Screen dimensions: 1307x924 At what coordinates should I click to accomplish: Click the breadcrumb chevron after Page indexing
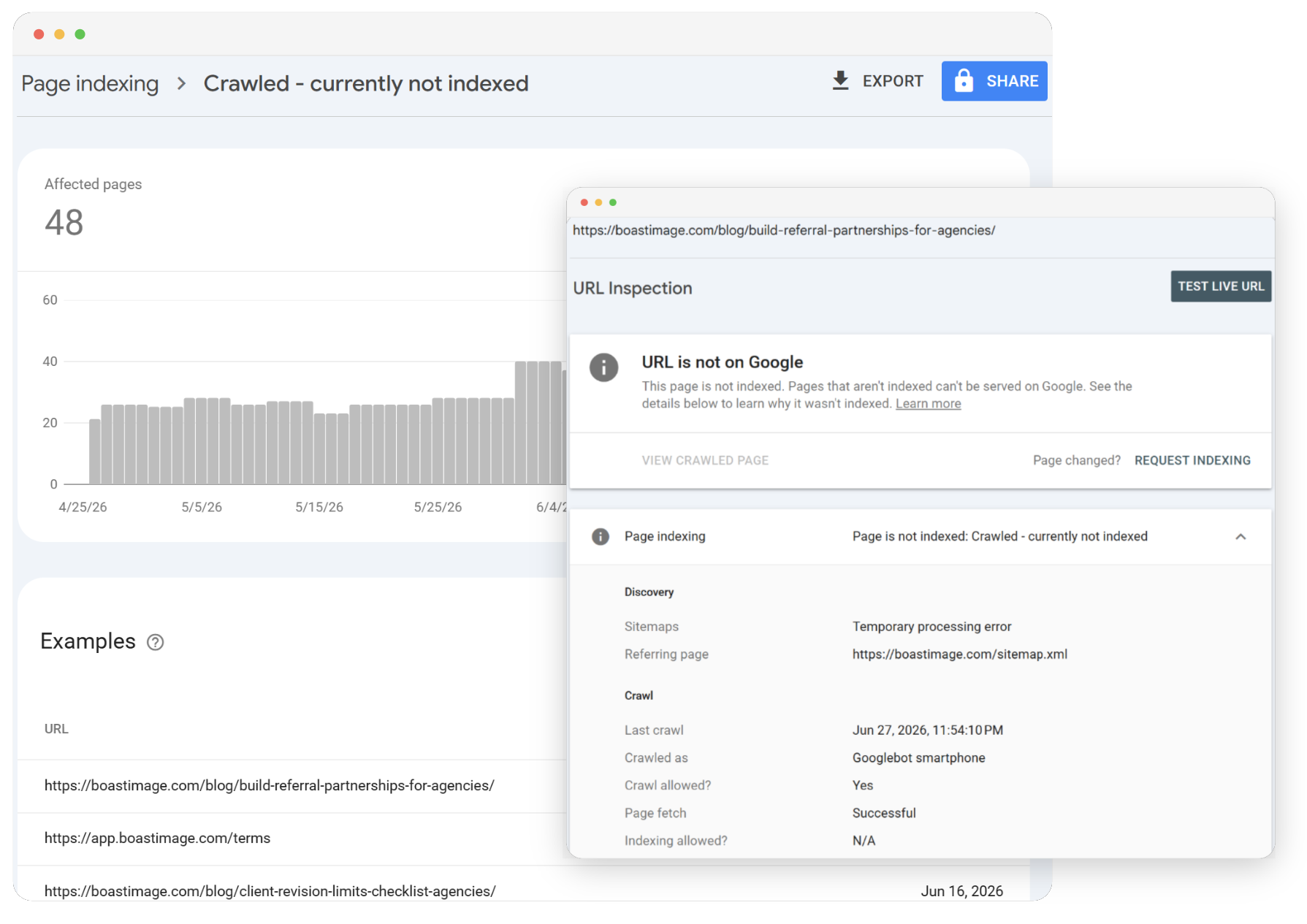181,84
